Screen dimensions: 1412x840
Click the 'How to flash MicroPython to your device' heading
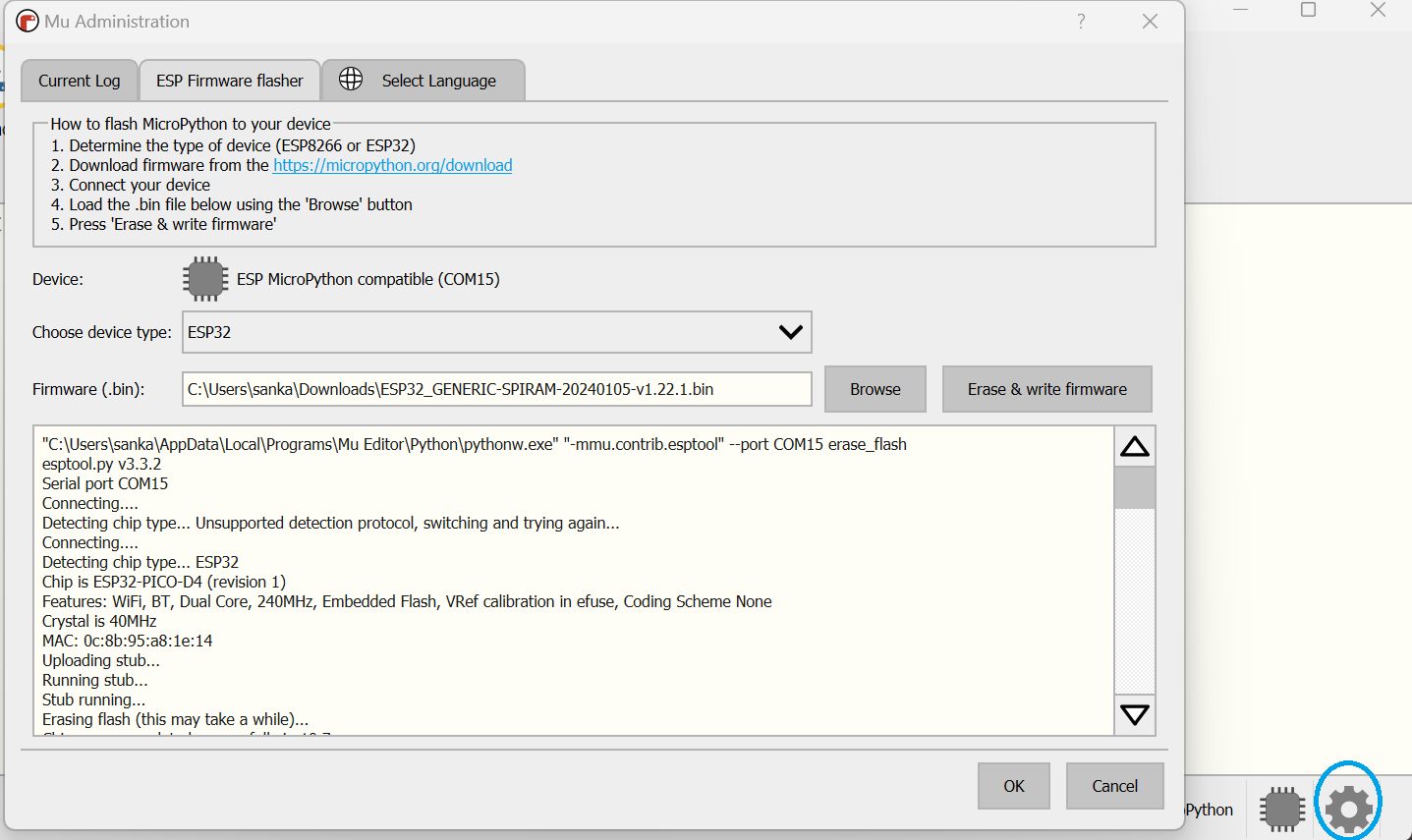(x=191, y=124)
